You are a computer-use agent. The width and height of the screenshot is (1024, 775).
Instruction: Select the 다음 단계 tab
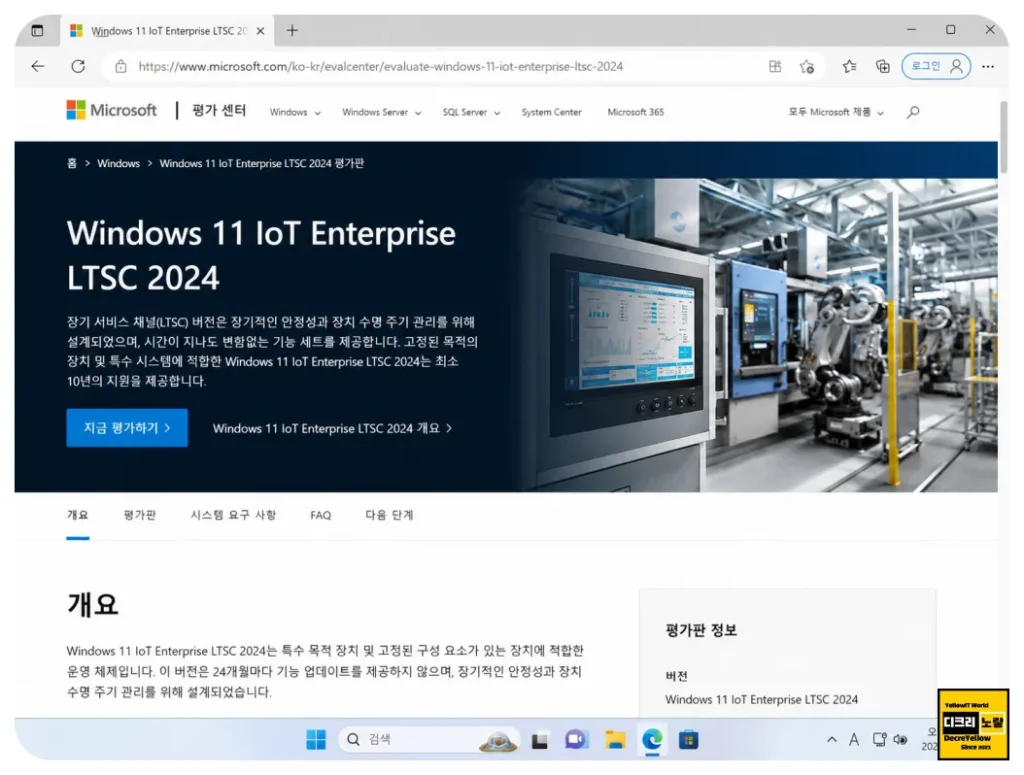389,515
